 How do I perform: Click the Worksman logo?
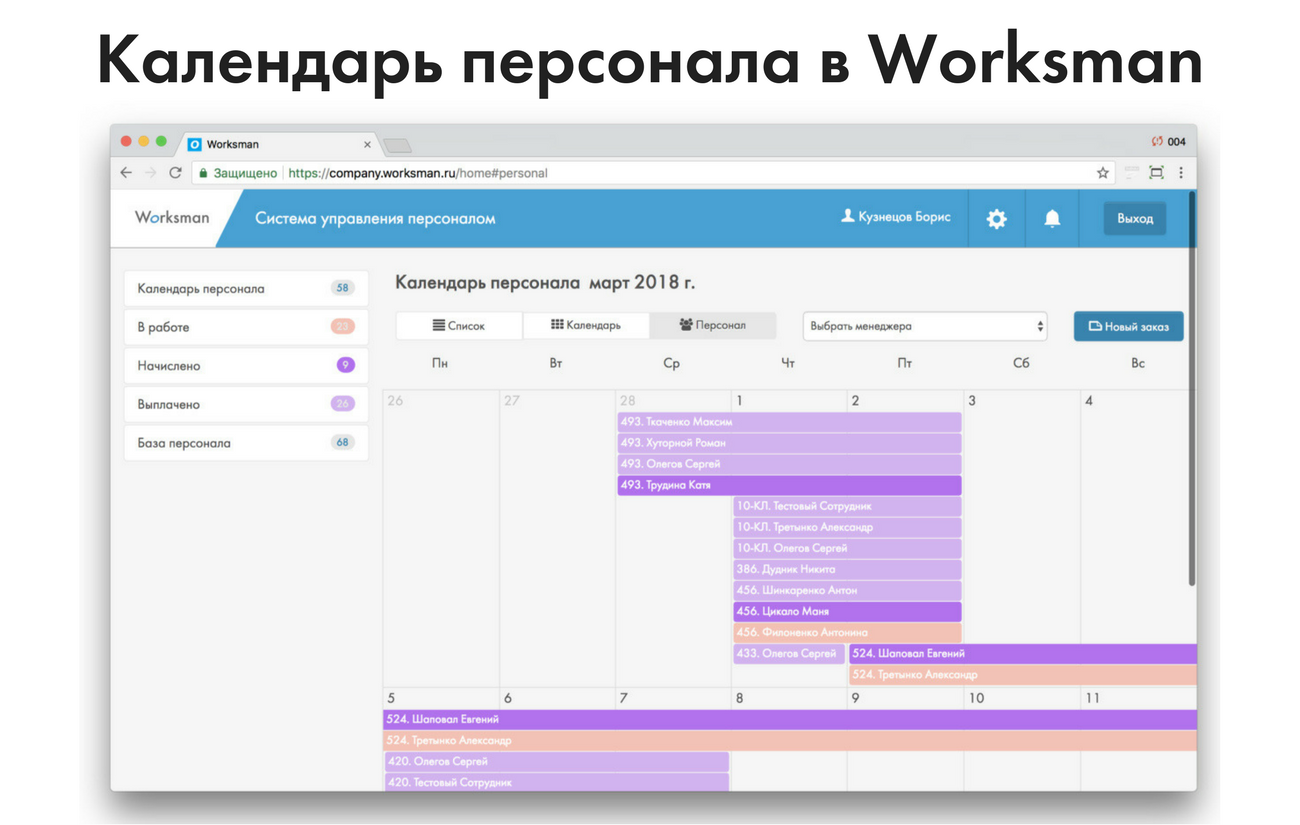172,217
